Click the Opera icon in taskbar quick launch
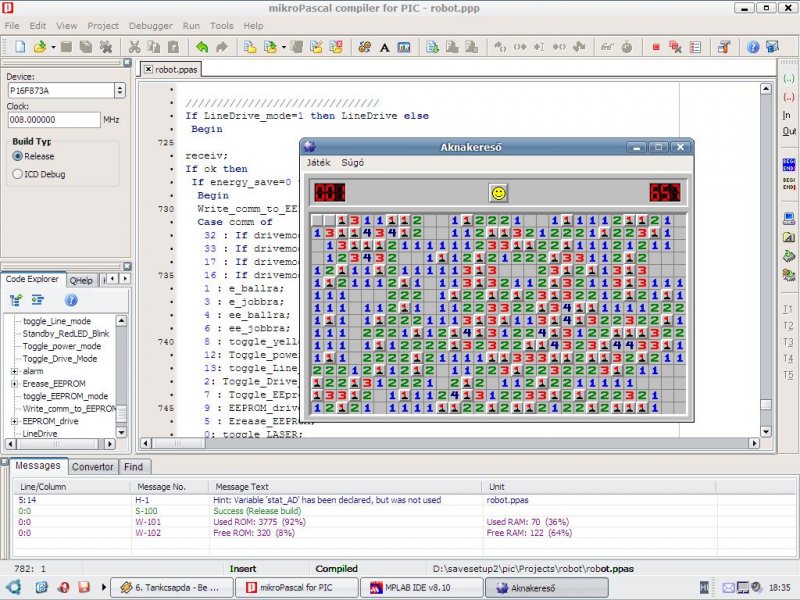Image resolution: width=800 pixels, height=600 pixels. click(64, 587)
